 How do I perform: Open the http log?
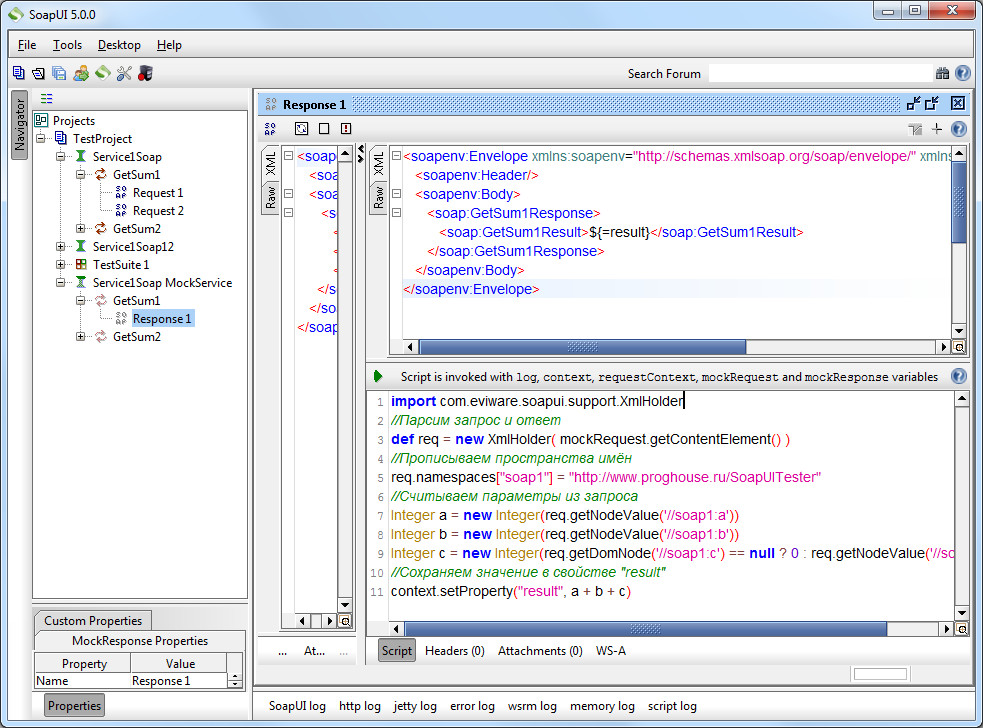(360, 706)
